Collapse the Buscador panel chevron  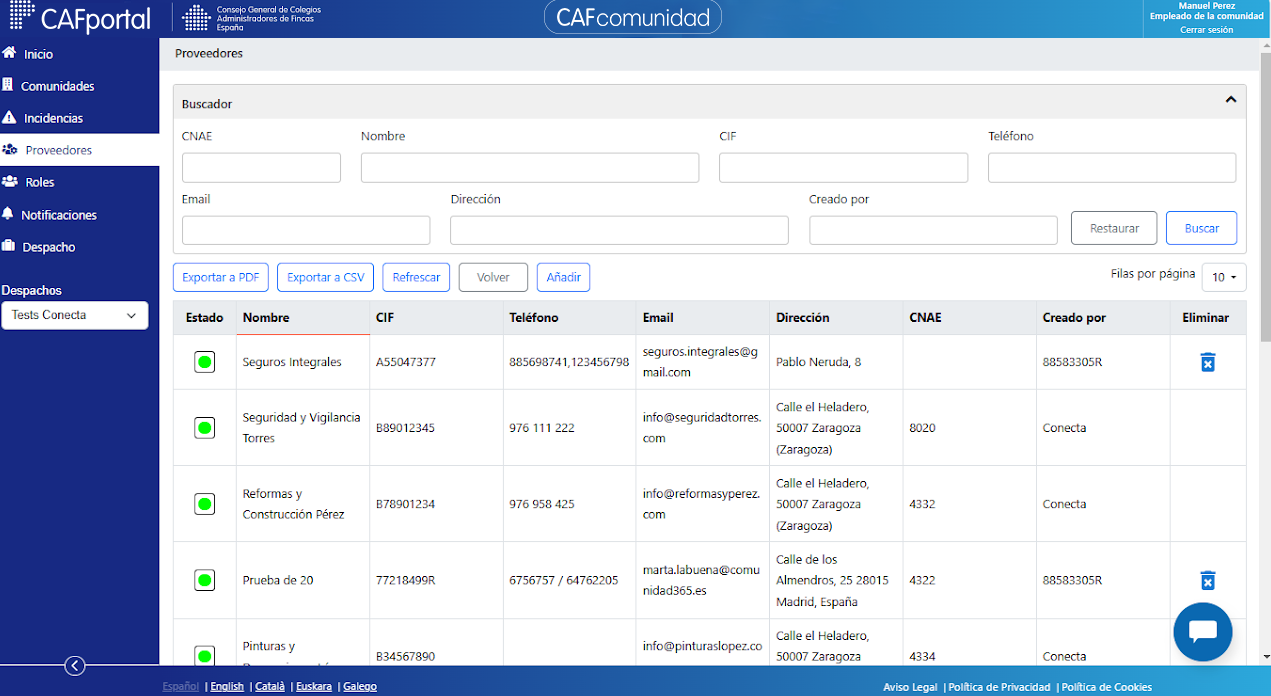[x=1231, y=100]
